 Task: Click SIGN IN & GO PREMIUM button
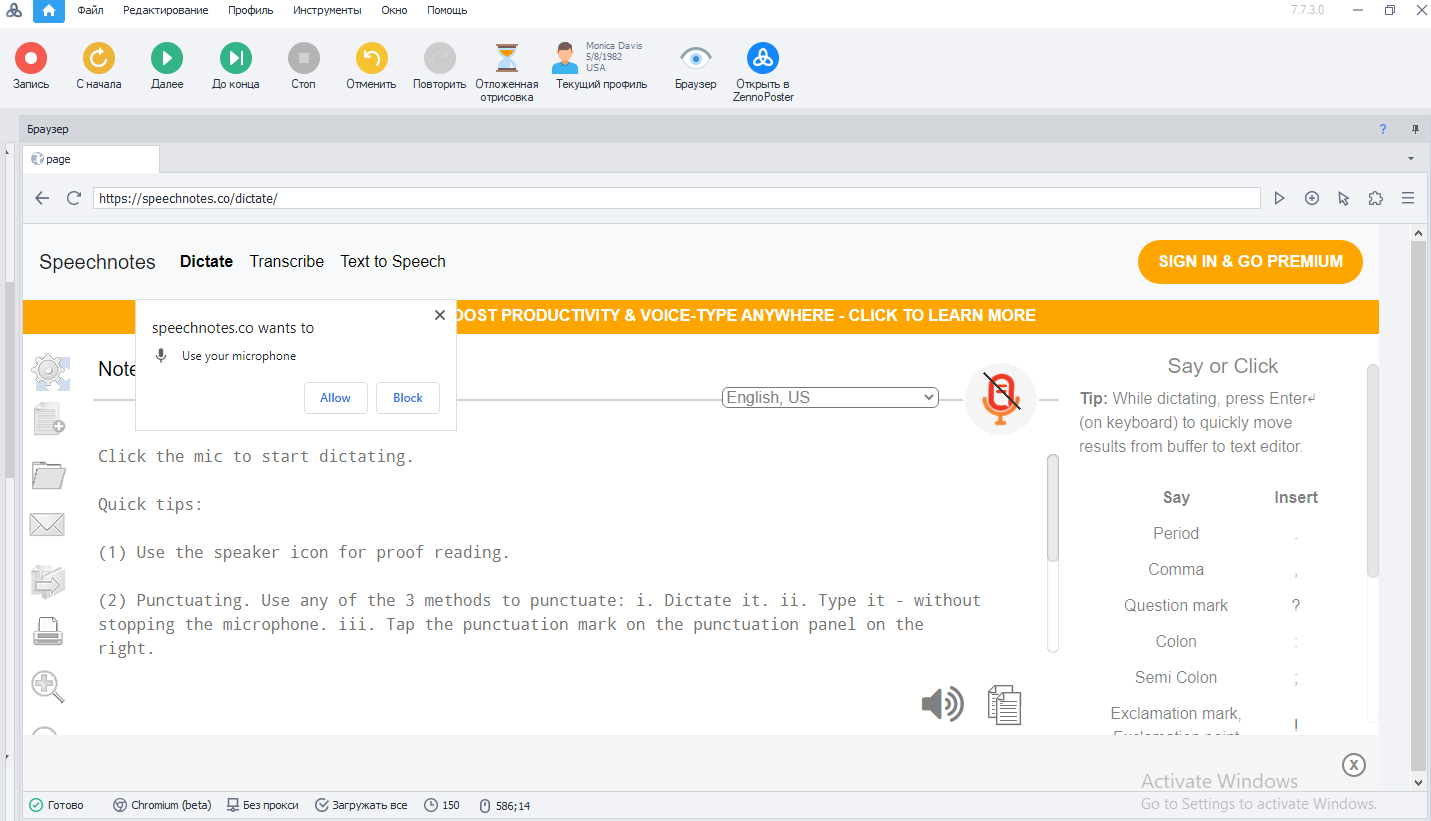pos(1250,261)
